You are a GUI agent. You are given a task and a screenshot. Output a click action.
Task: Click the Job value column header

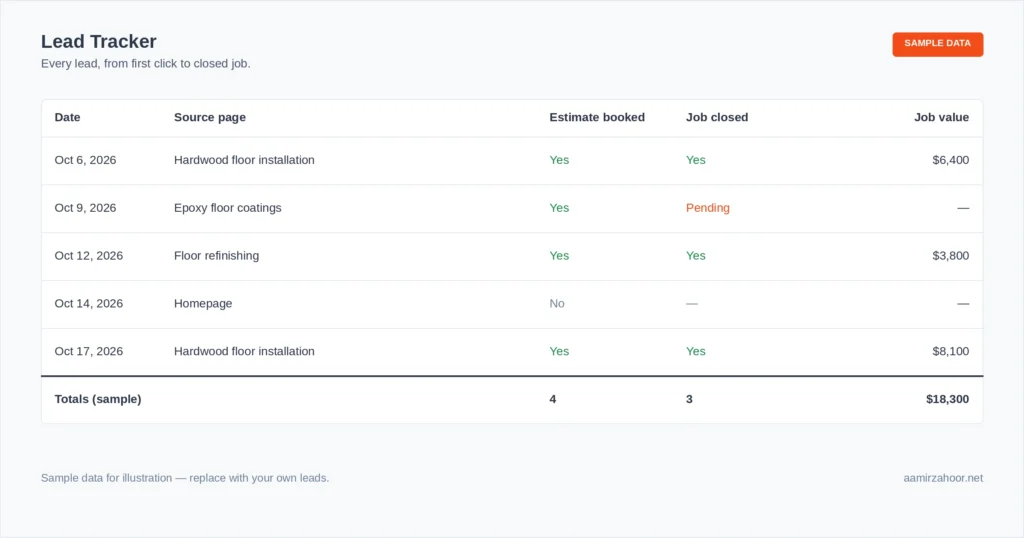point(941,118)
